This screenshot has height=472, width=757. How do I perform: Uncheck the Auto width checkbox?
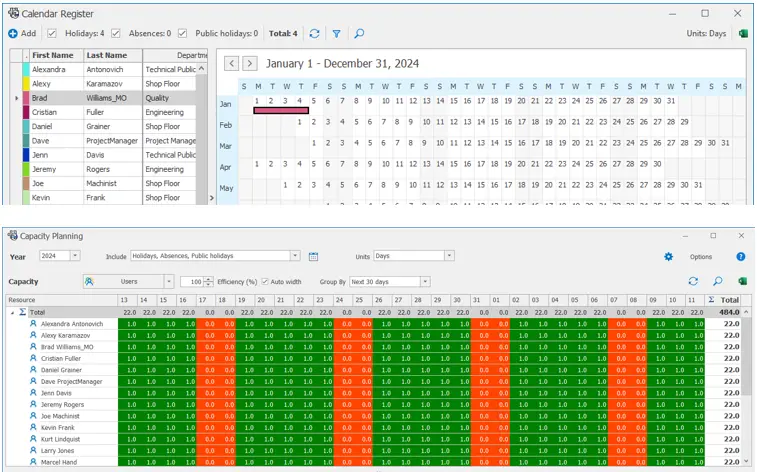[265, 282]
